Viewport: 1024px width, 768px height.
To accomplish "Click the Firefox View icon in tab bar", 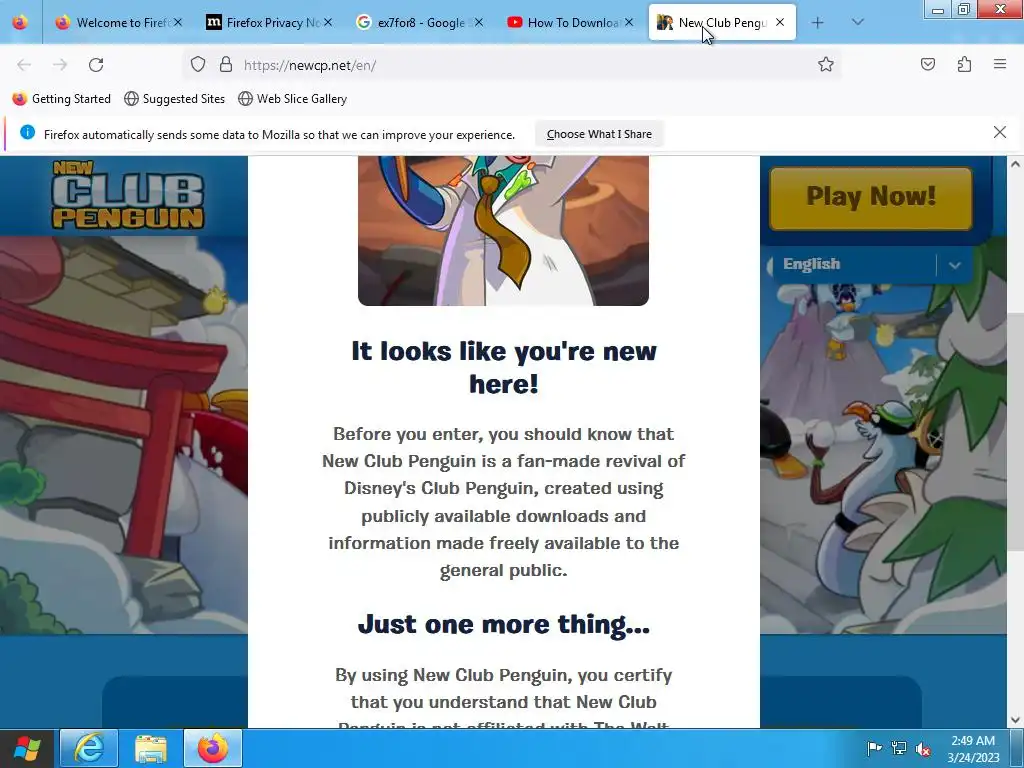I will (20, 22).
